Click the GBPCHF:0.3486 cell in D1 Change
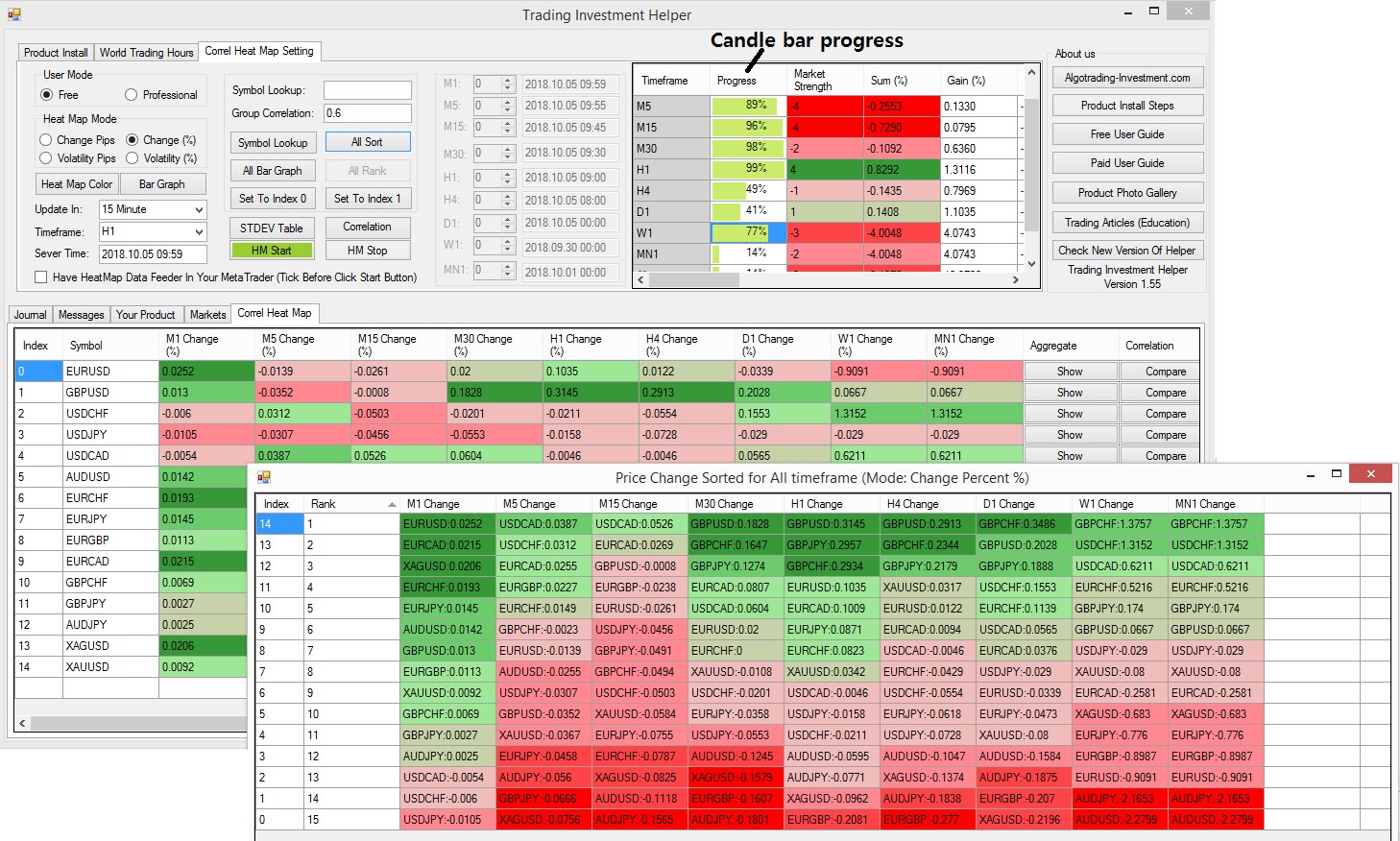Image resolution: width=1400 pixels, height=841 pixels. 1024,524
